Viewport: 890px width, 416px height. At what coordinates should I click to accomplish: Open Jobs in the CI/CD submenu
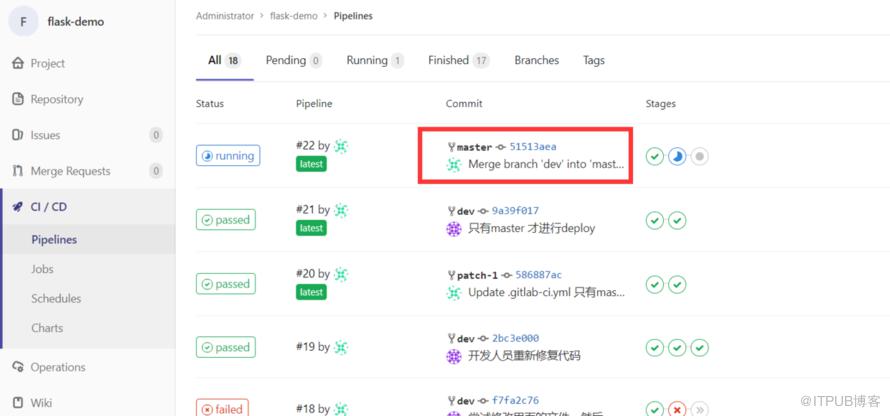tap(43, 269)
